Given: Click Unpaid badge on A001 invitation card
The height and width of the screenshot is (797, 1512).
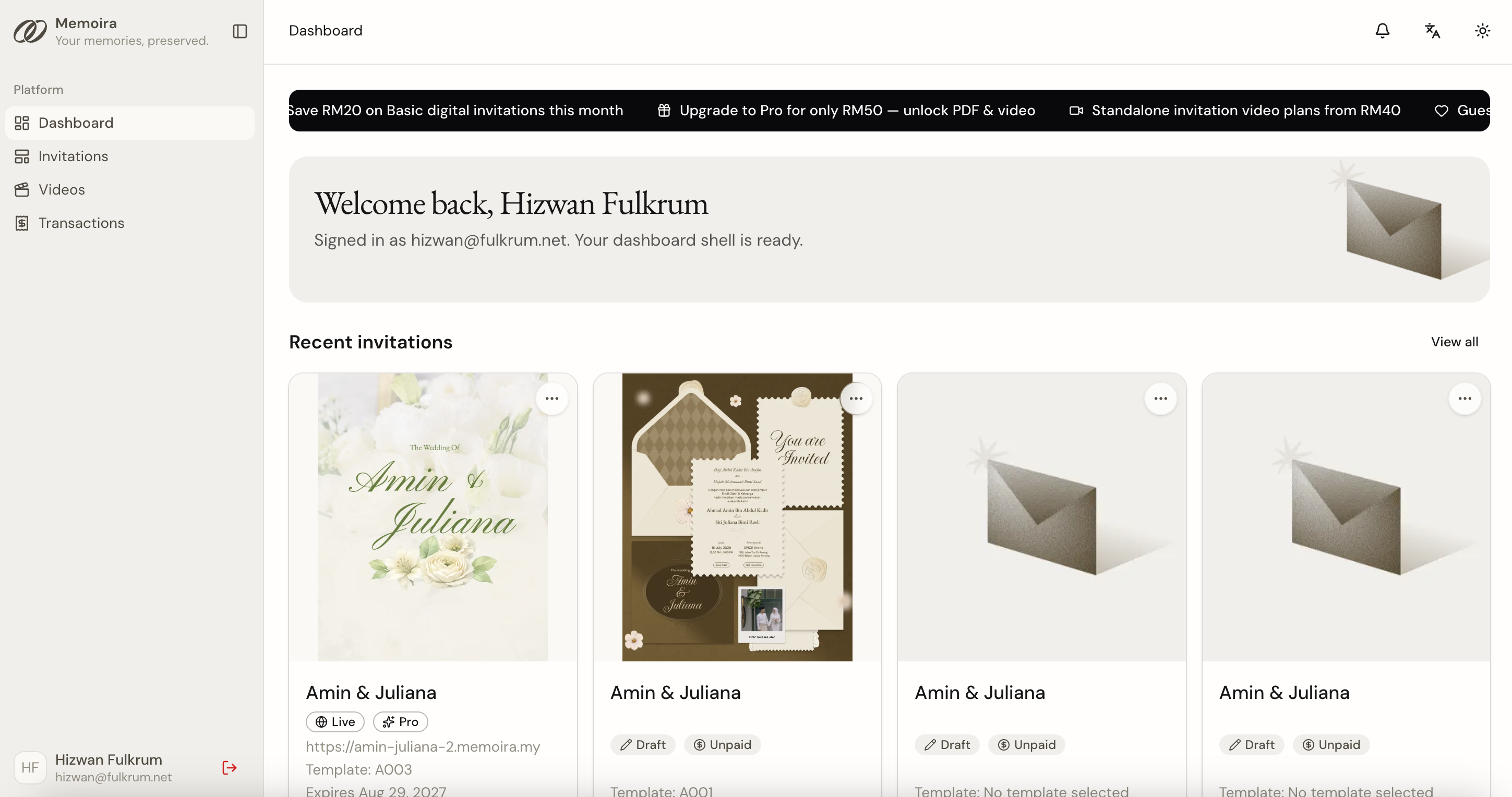Looking at the screenshot, I should 723,745.
